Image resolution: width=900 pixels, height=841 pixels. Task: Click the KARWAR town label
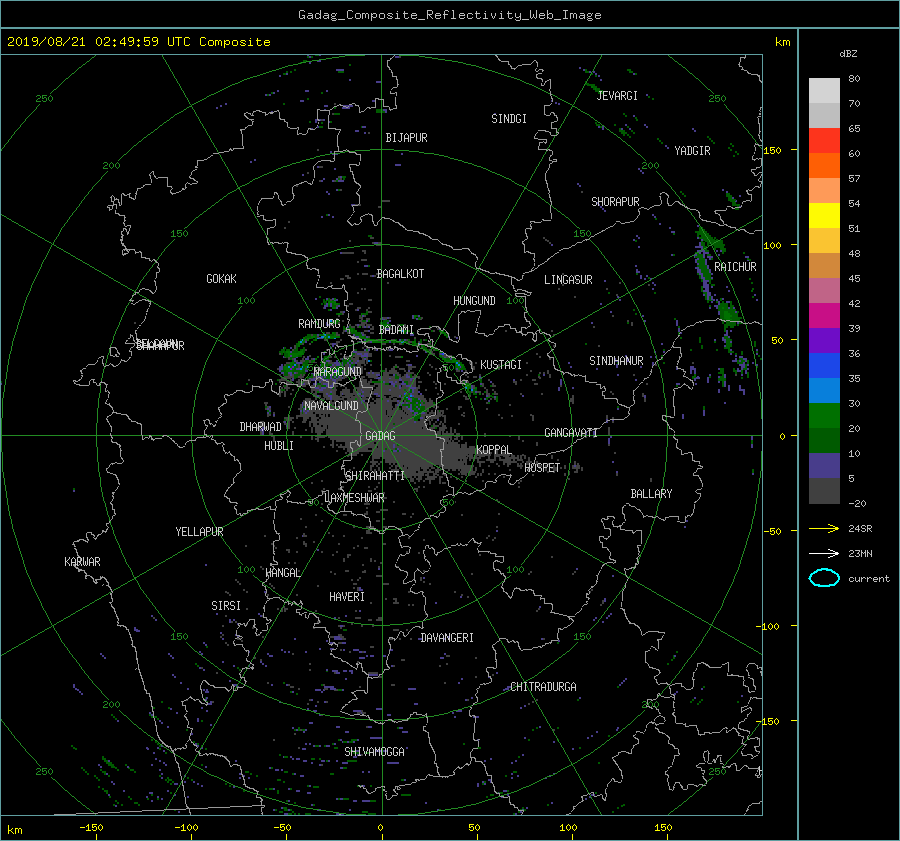[82, 561]
